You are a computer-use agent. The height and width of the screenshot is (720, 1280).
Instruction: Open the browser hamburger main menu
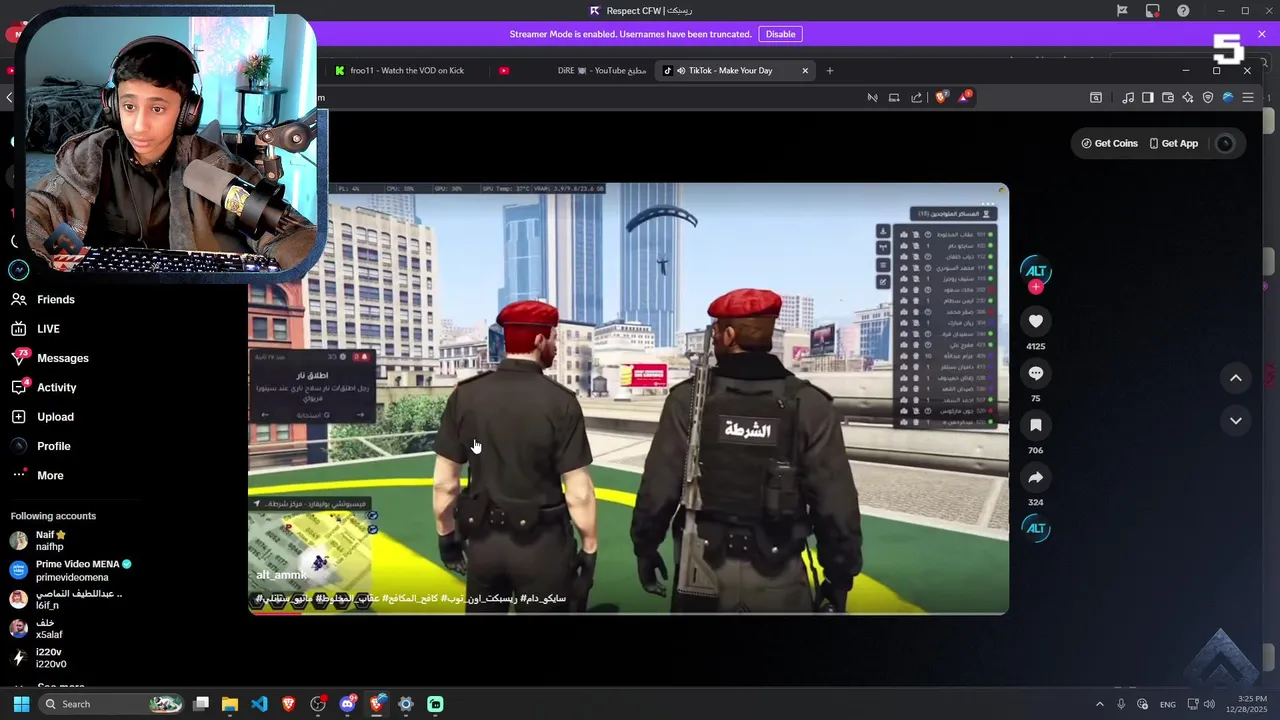1248,97
